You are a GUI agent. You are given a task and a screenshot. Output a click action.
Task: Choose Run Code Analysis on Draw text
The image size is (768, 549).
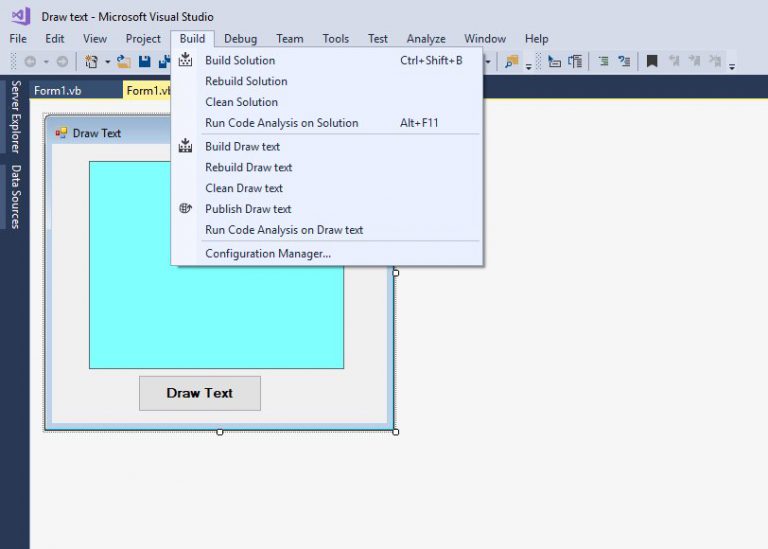tap(327, 230)
